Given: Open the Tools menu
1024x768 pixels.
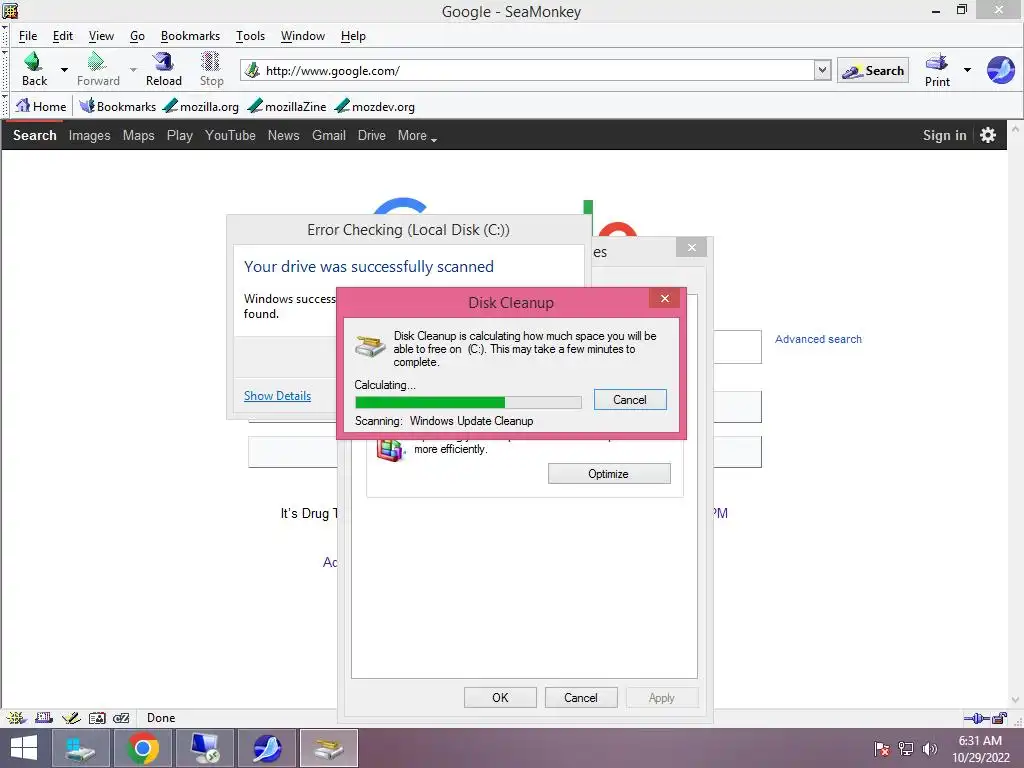Looking at the screenshot, I should coord(250,36).
